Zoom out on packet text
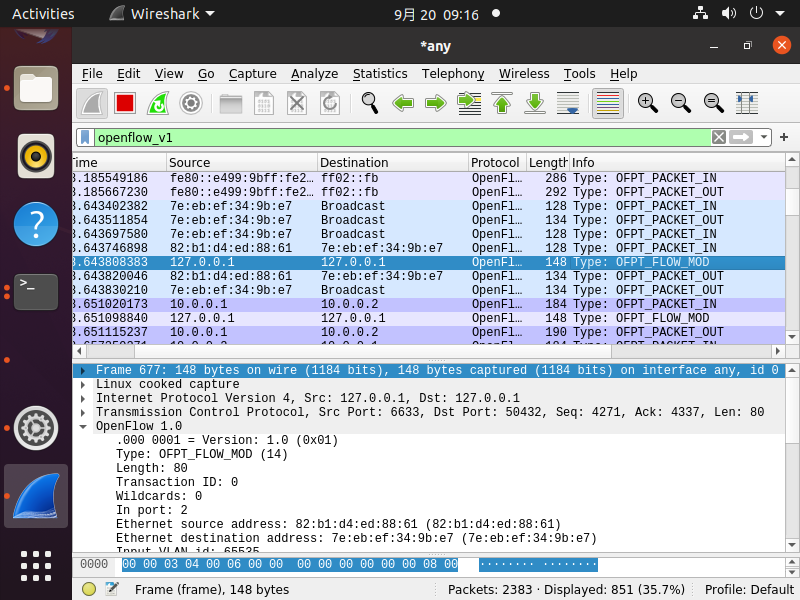The height and width of the screenshot is (600, 800). (x=681, y=104)
